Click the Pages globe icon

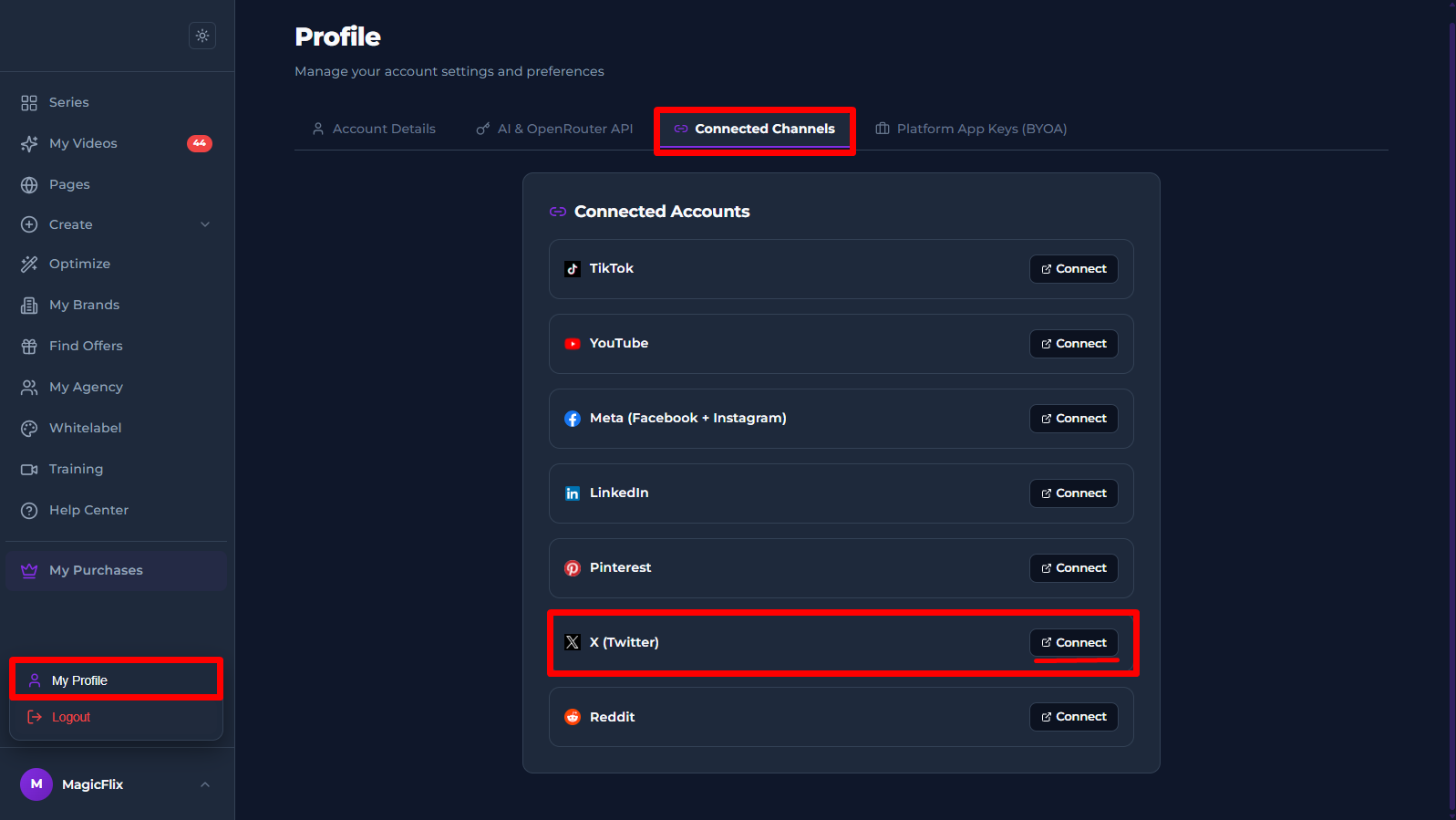pyautogui.click(x=29, y=184)
